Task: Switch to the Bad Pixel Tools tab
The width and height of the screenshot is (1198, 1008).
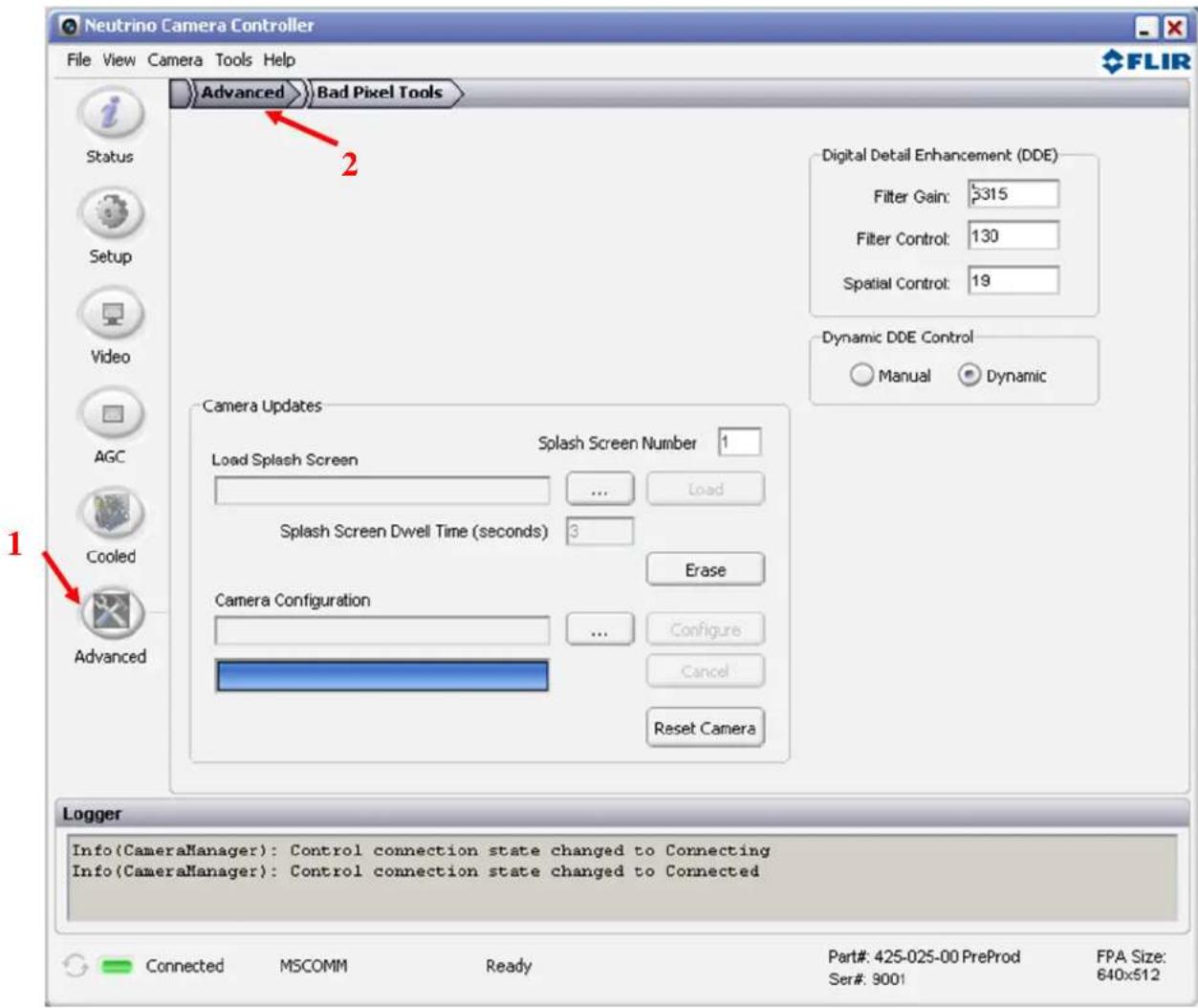Action: point(381,93)
